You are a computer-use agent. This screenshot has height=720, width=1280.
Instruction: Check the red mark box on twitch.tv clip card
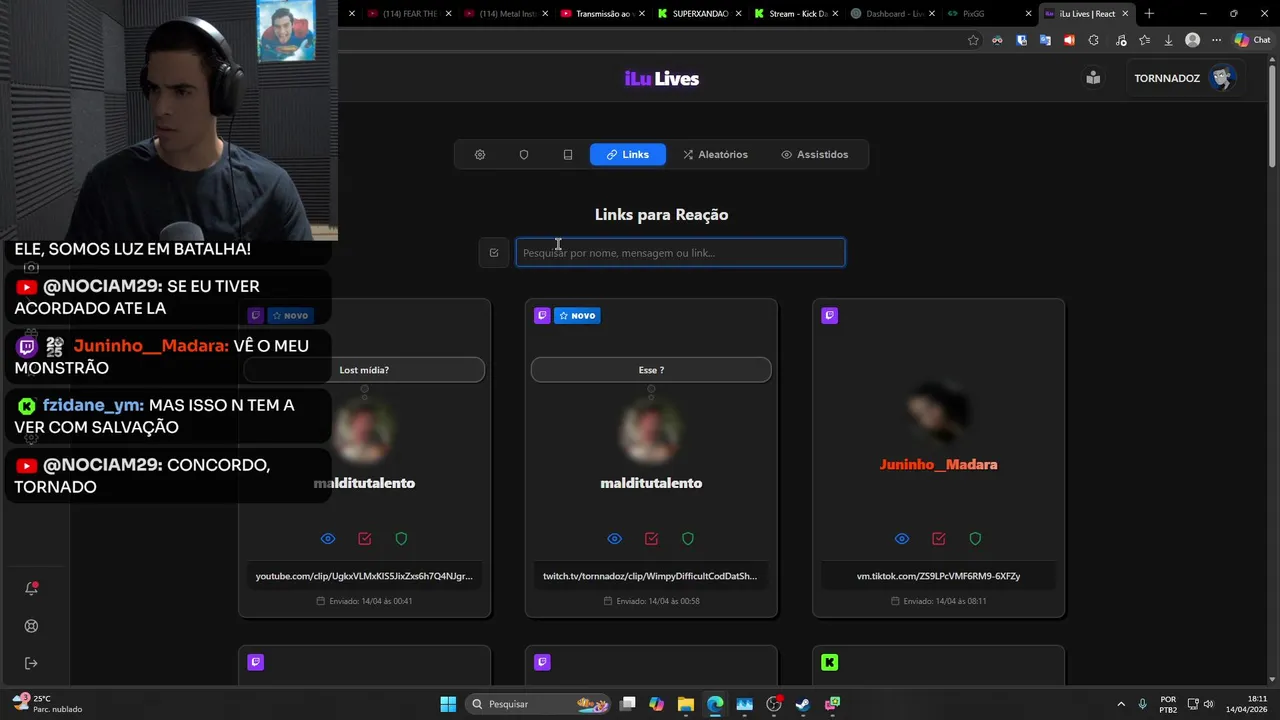(x=652, y=539)
